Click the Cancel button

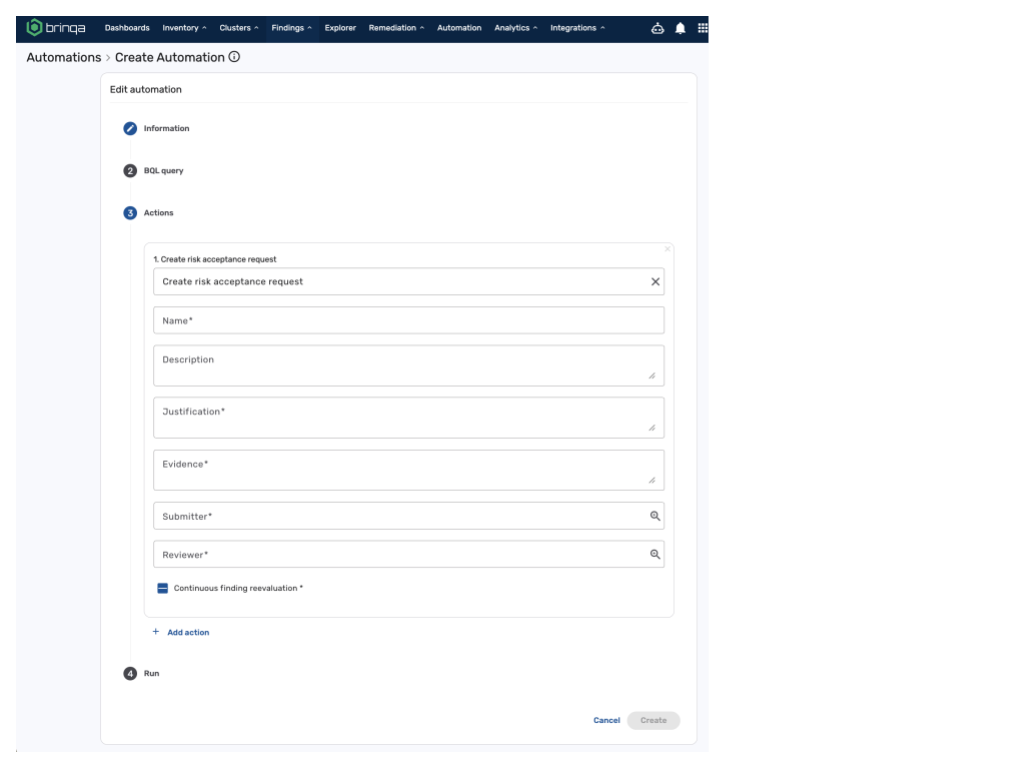(x=607, y=720)
